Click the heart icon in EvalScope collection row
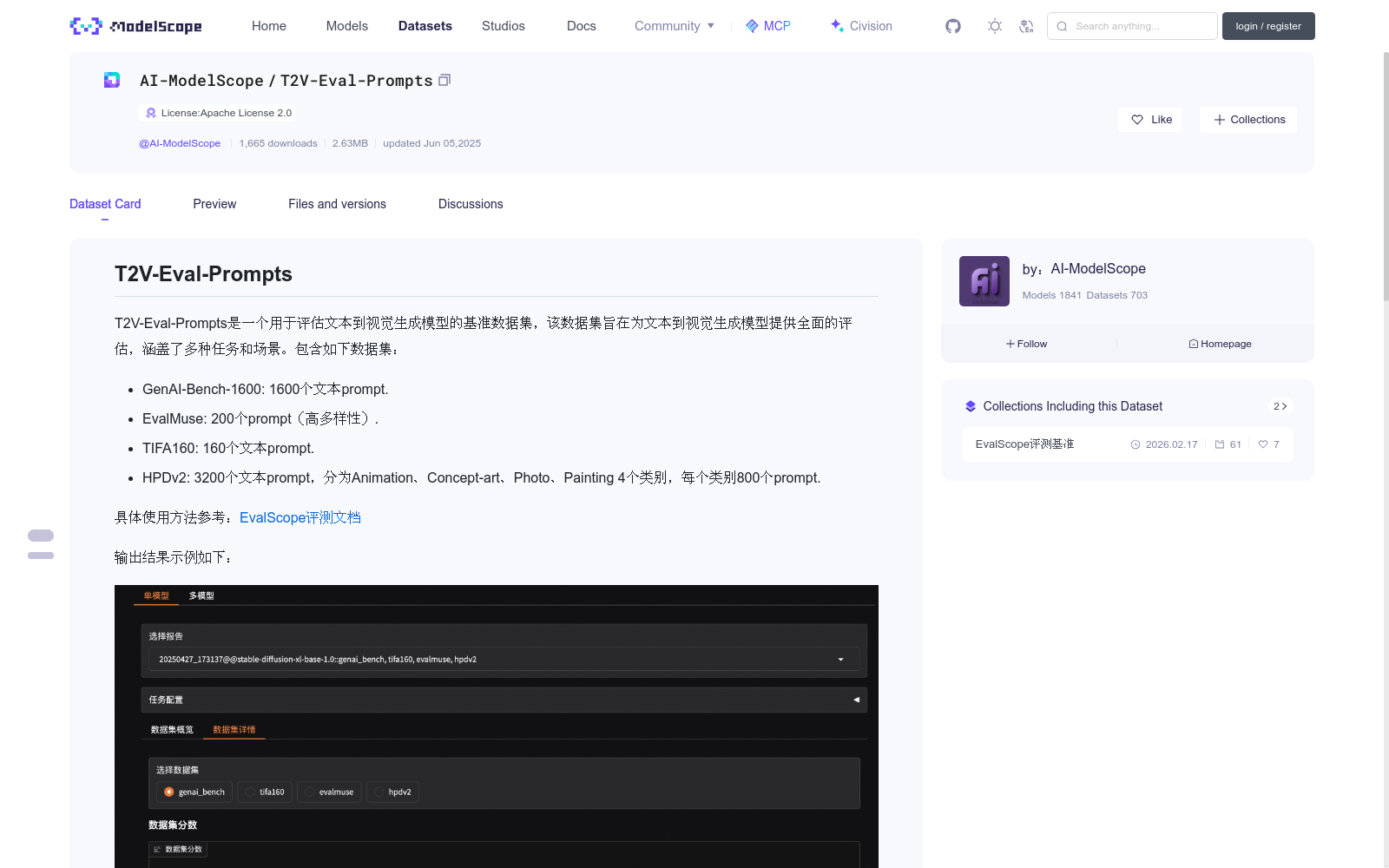This screenshot has width=1389, height=868. coord(1263,444)
